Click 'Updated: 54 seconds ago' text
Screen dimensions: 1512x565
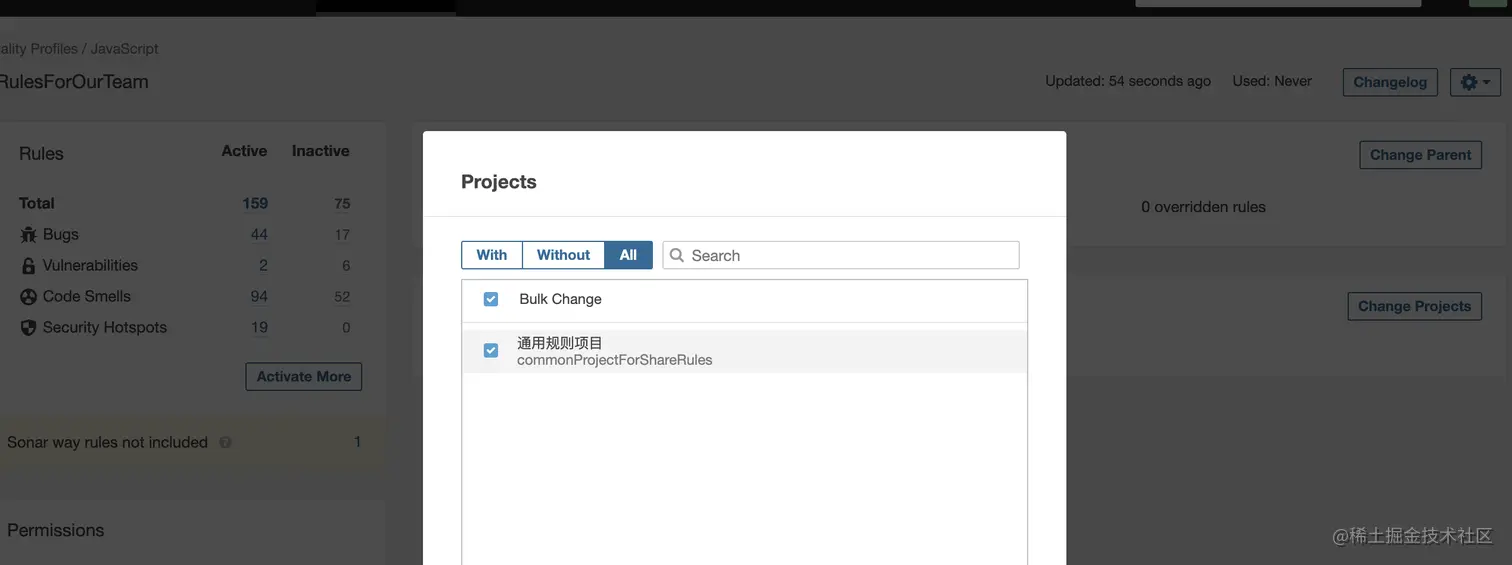1128,81
